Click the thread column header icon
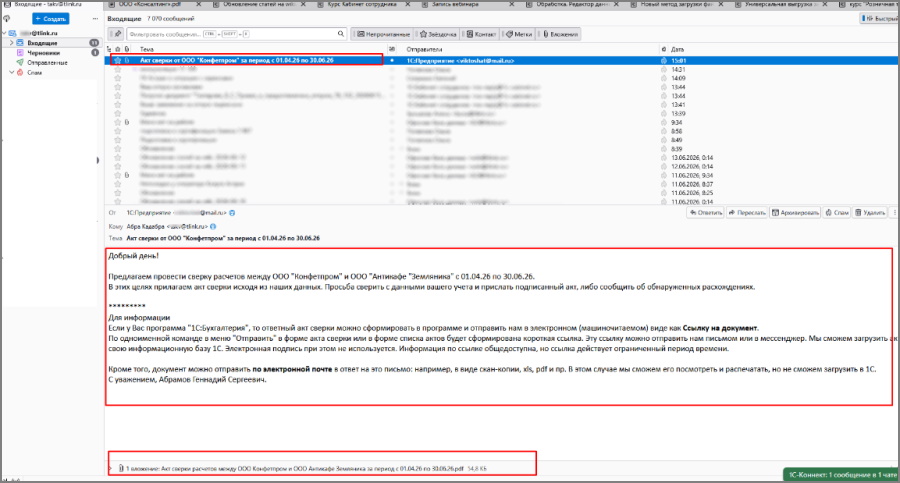This screenshot has height=483, width=900. click(x=109, y=49)
